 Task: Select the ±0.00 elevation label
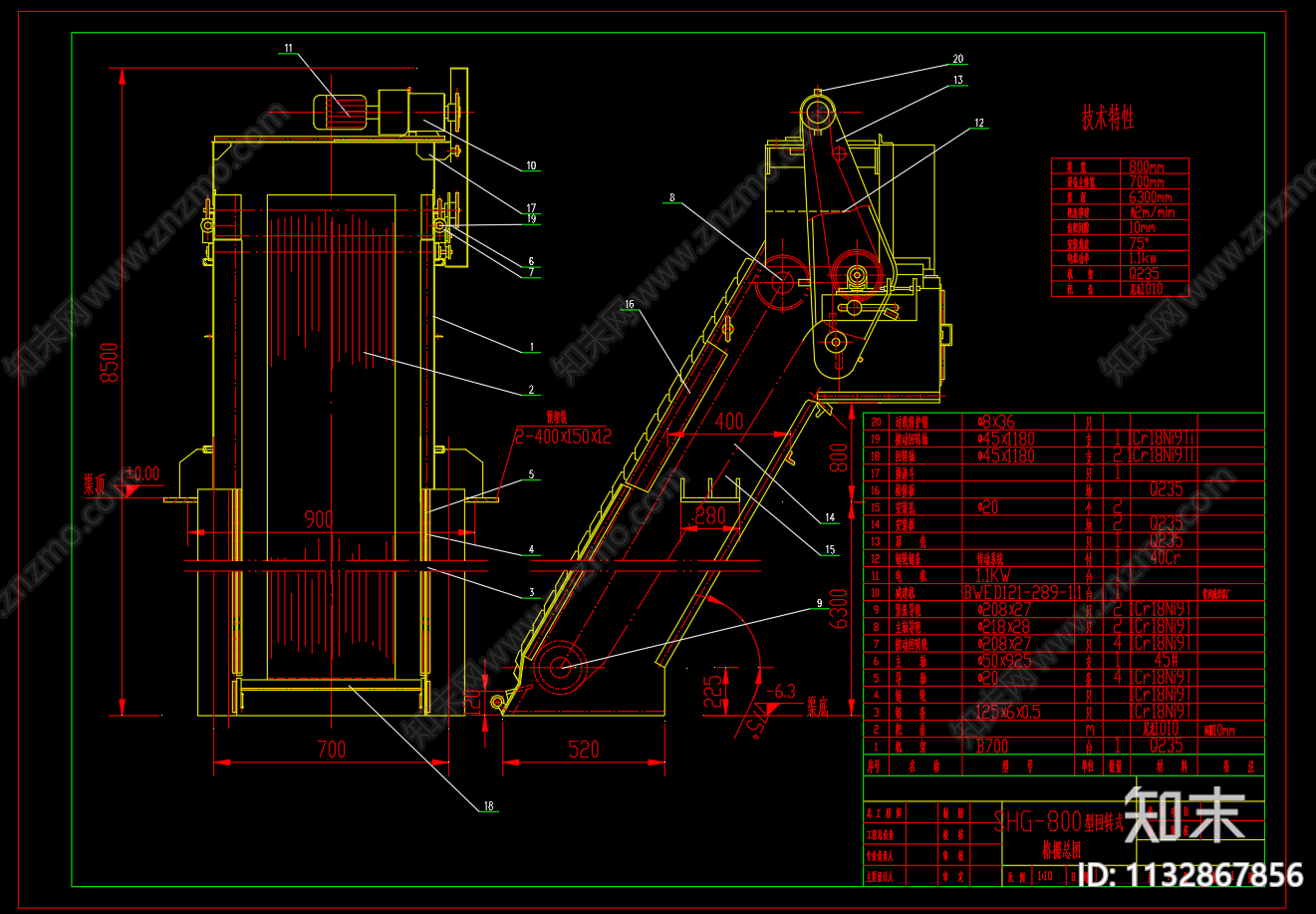(x=143, y=473)
